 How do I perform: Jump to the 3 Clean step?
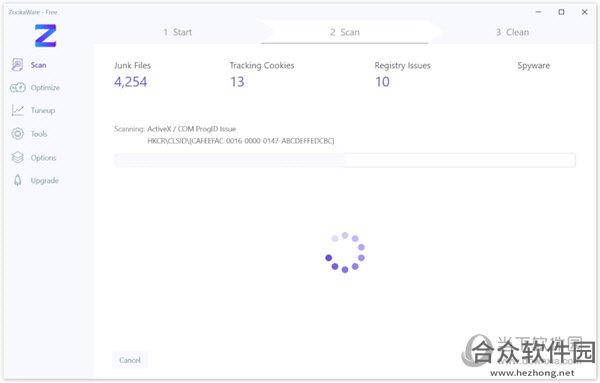pos(512,32)
